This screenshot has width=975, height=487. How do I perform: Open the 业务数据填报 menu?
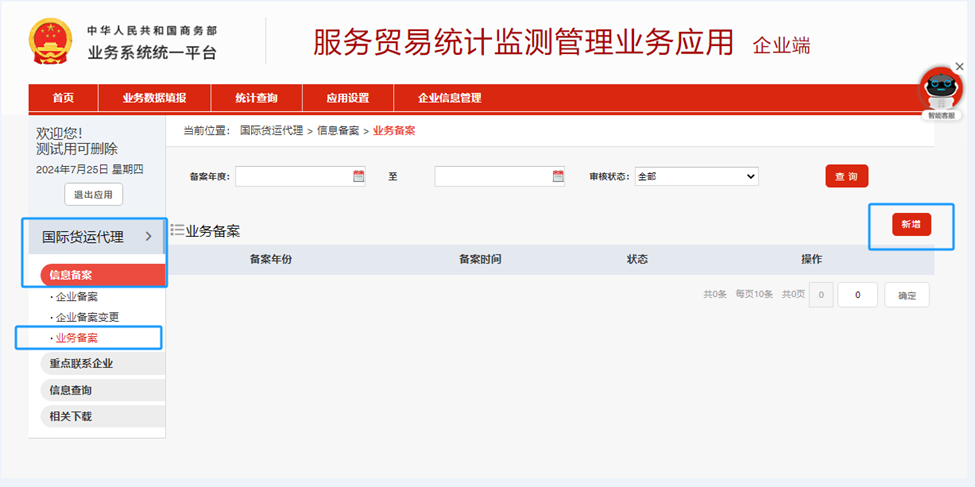coord(154,98)
